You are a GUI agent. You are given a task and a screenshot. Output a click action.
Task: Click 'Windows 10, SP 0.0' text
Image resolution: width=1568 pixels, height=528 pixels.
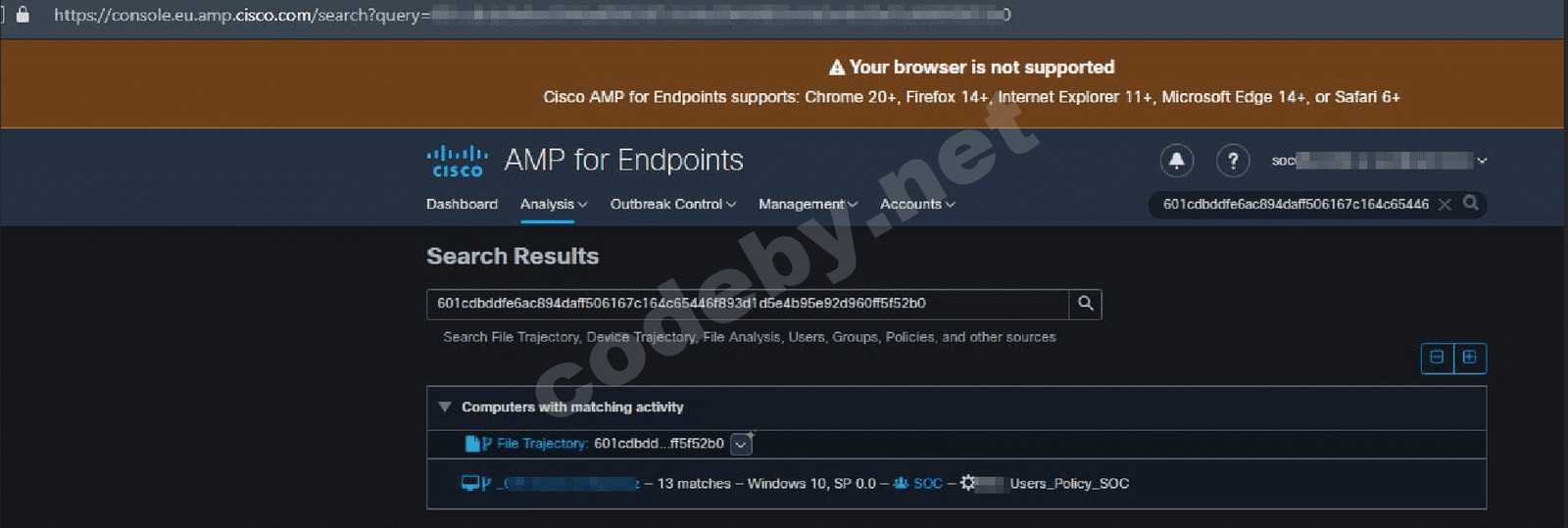pyautogui.click(x=811, y=483)
